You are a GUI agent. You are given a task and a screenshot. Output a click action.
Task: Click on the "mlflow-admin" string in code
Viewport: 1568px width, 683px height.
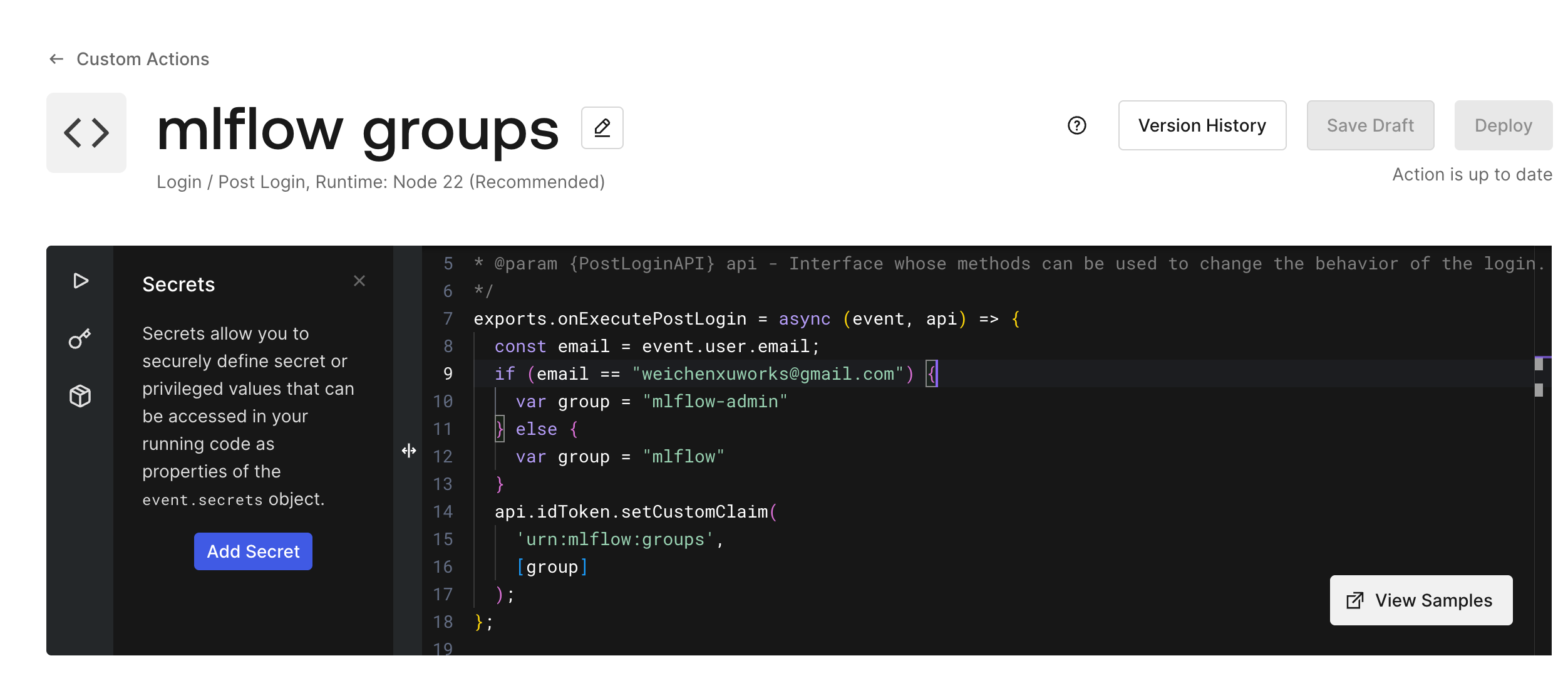[714, 402]
